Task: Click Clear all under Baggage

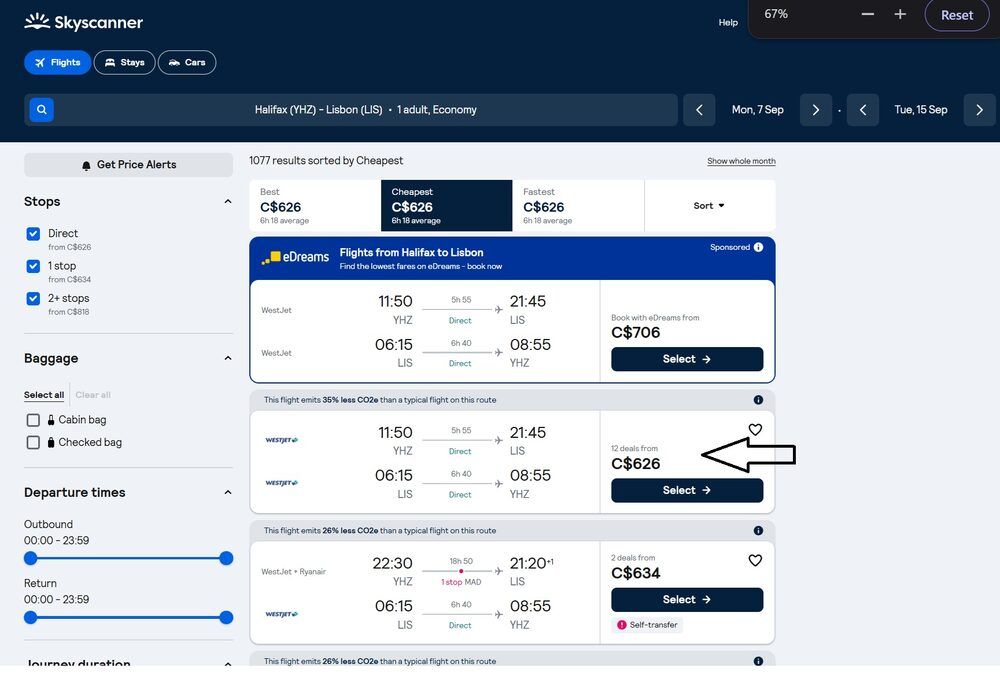Action: 93,395
